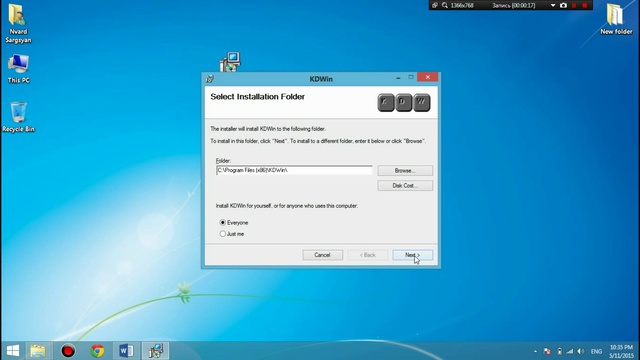Select the This PC desktop icon

(x=18, y=69)
